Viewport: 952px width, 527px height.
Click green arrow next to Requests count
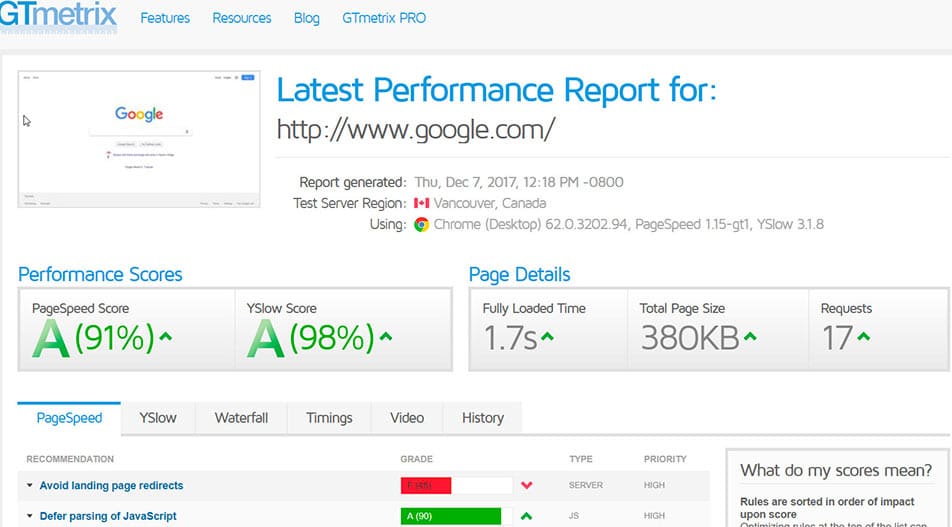(x=863, y=337)
